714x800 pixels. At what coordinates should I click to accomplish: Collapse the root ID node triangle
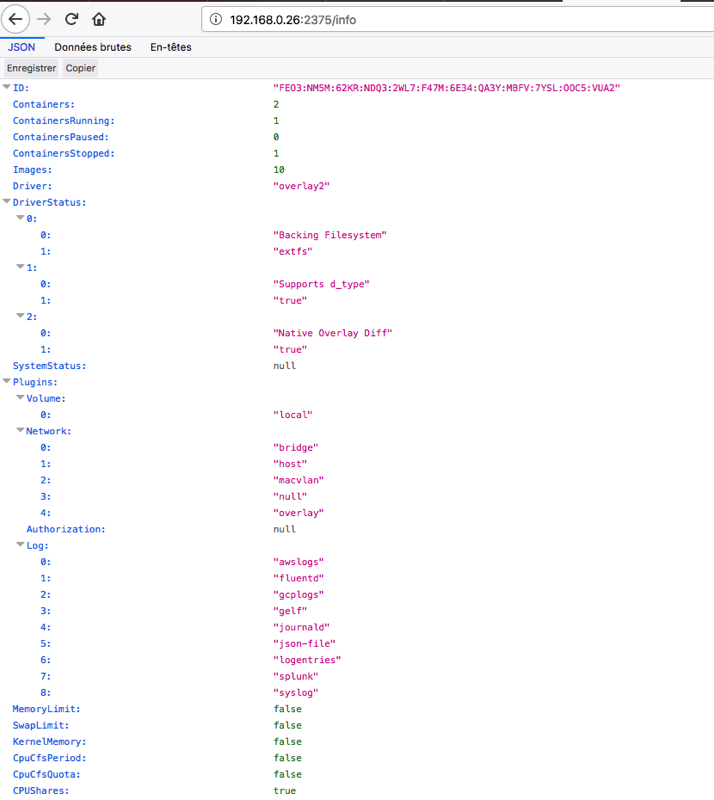tap(7, 88)
